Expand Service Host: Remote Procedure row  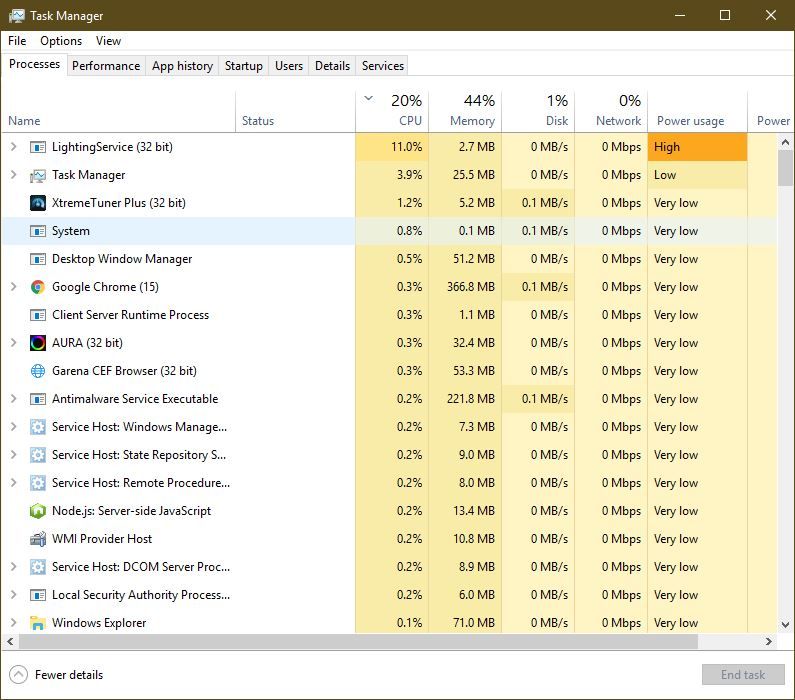(14, 483)
